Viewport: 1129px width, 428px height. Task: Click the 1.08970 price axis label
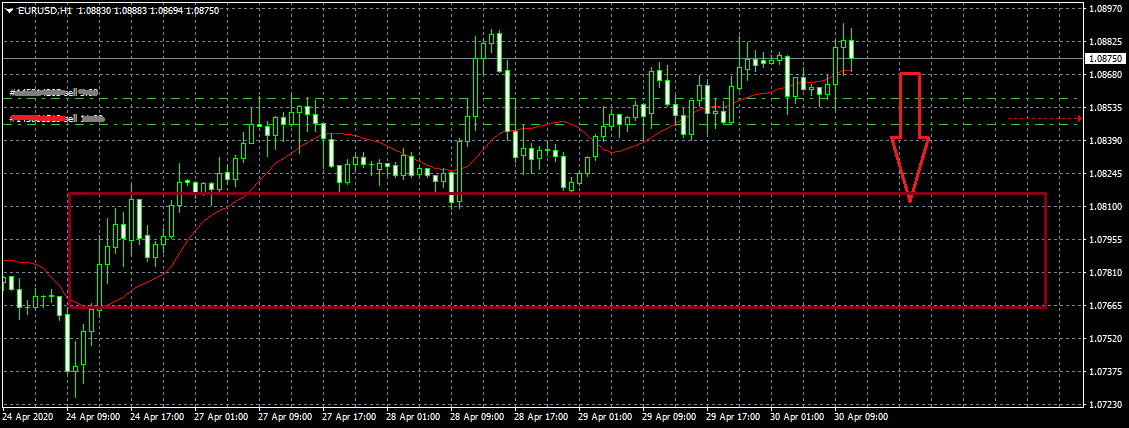pyautogui.click(x=1103, y=9)
